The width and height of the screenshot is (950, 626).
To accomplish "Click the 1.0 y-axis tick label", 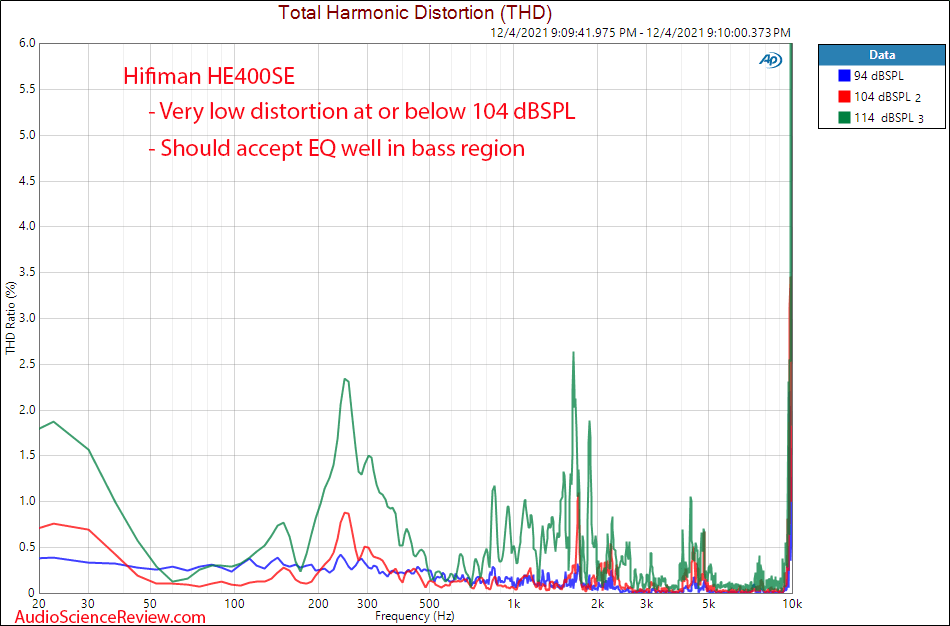I will point(28,501).
